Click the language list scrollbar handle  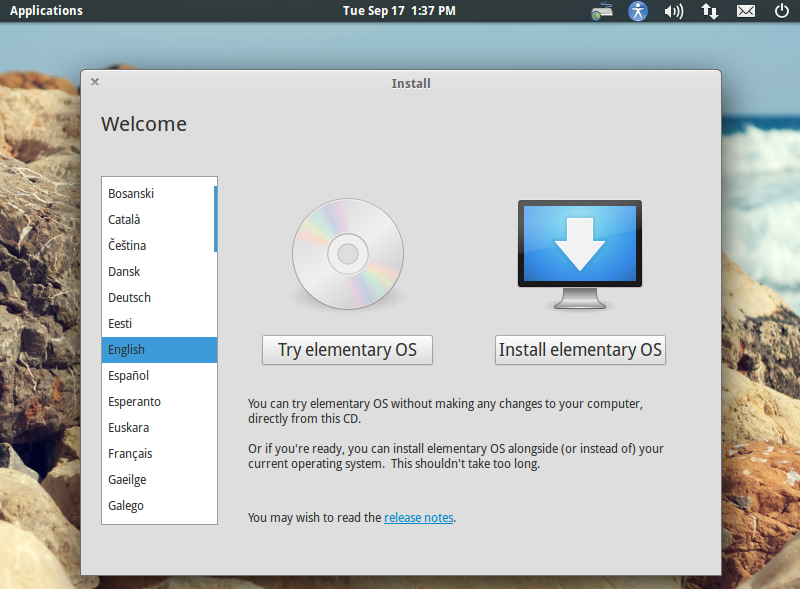(215, 219)
